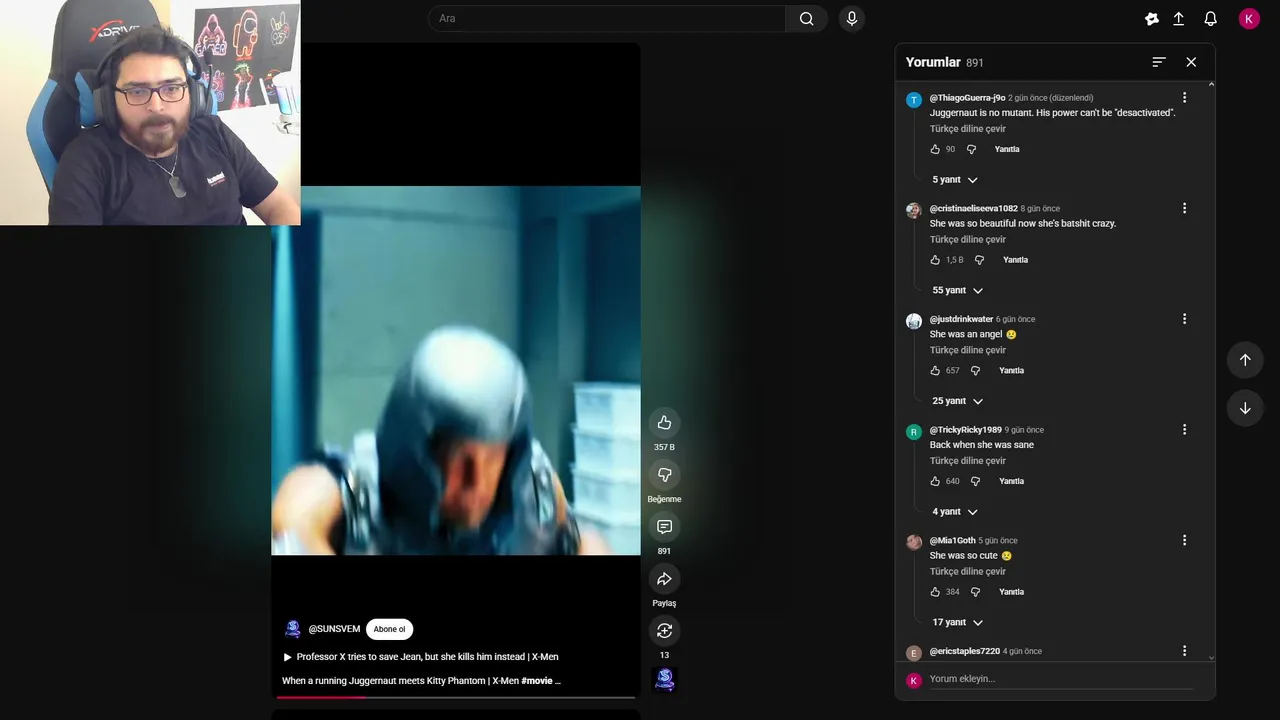Reply to Mia1Goth's comment via Yanıtla
The width and height of the screenshot is (1280, 720).
pyautogui.click(x=1011, y=592)
